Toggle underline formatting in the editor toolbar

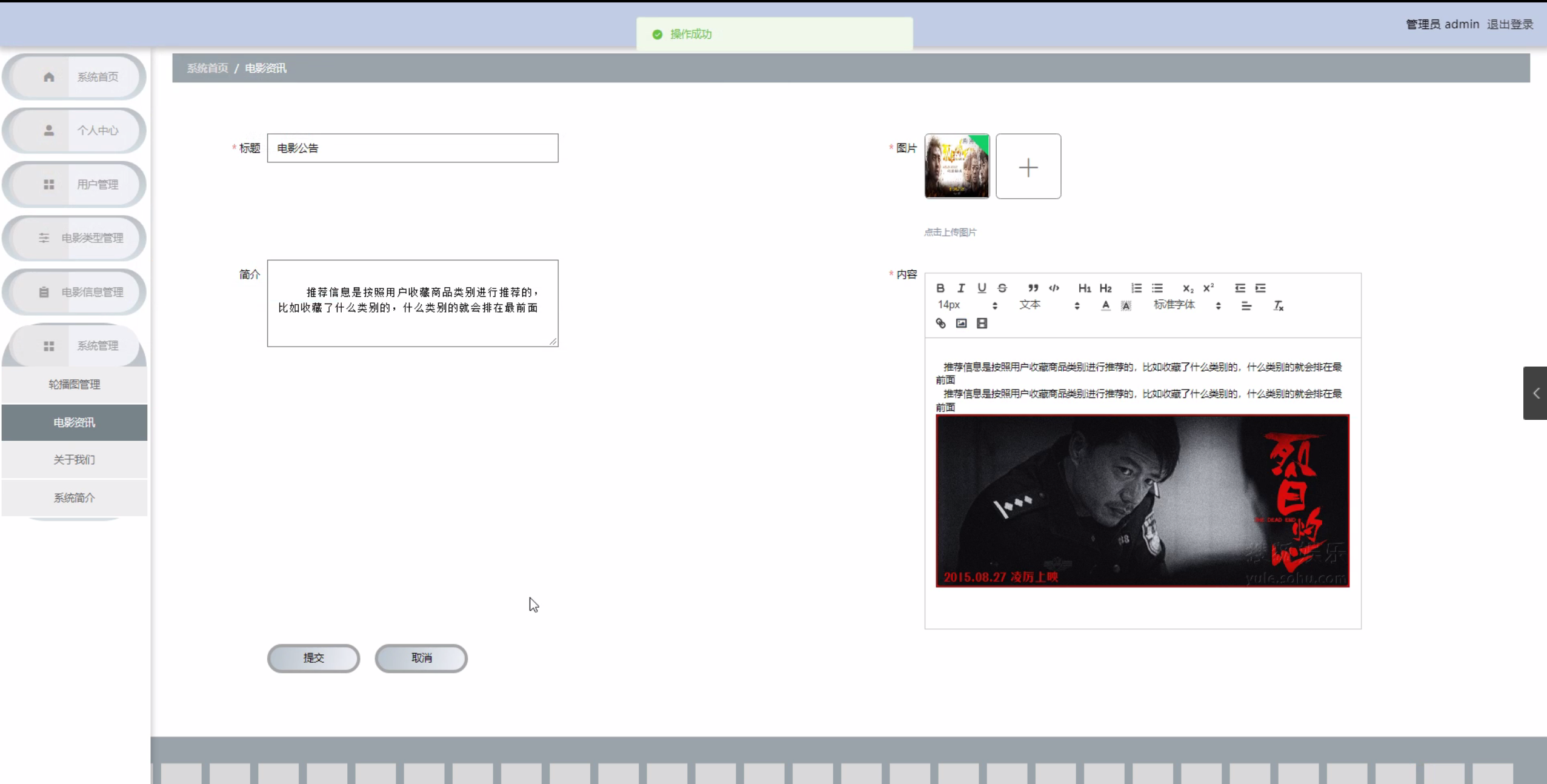982,288
